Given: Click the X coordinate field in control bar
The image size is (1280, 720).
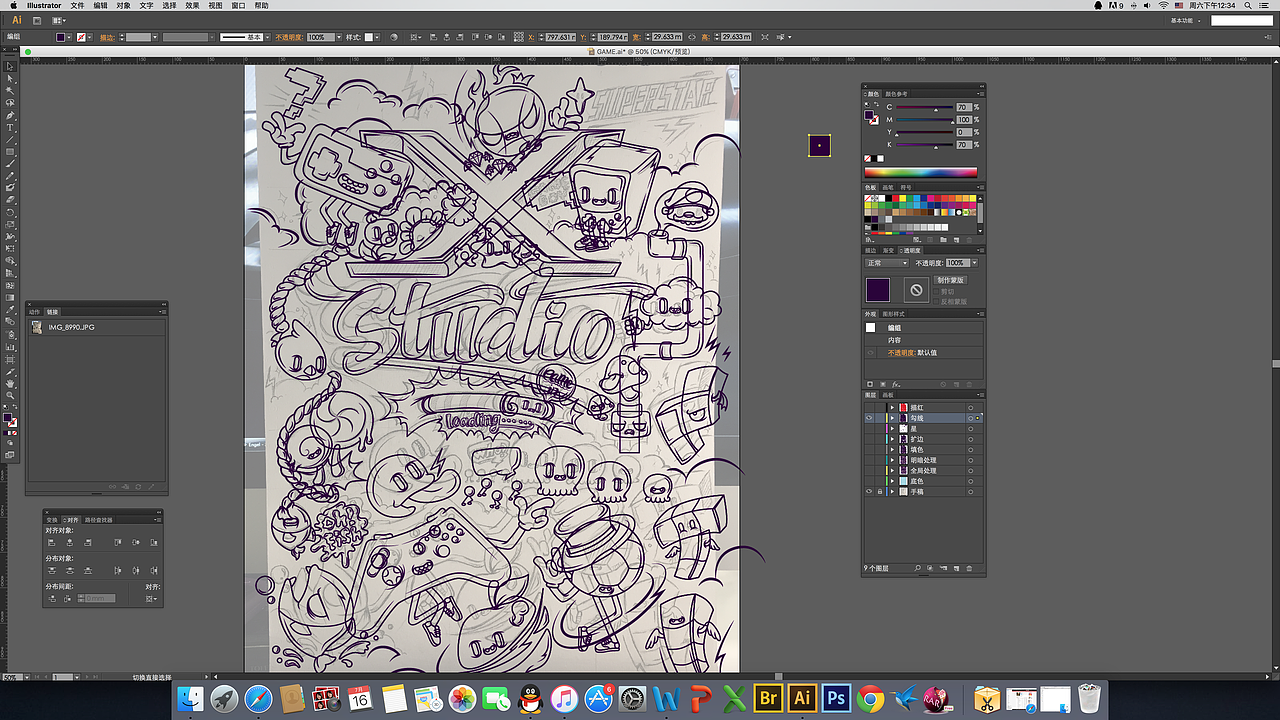Looking at the screenshot, I should 560,37.
